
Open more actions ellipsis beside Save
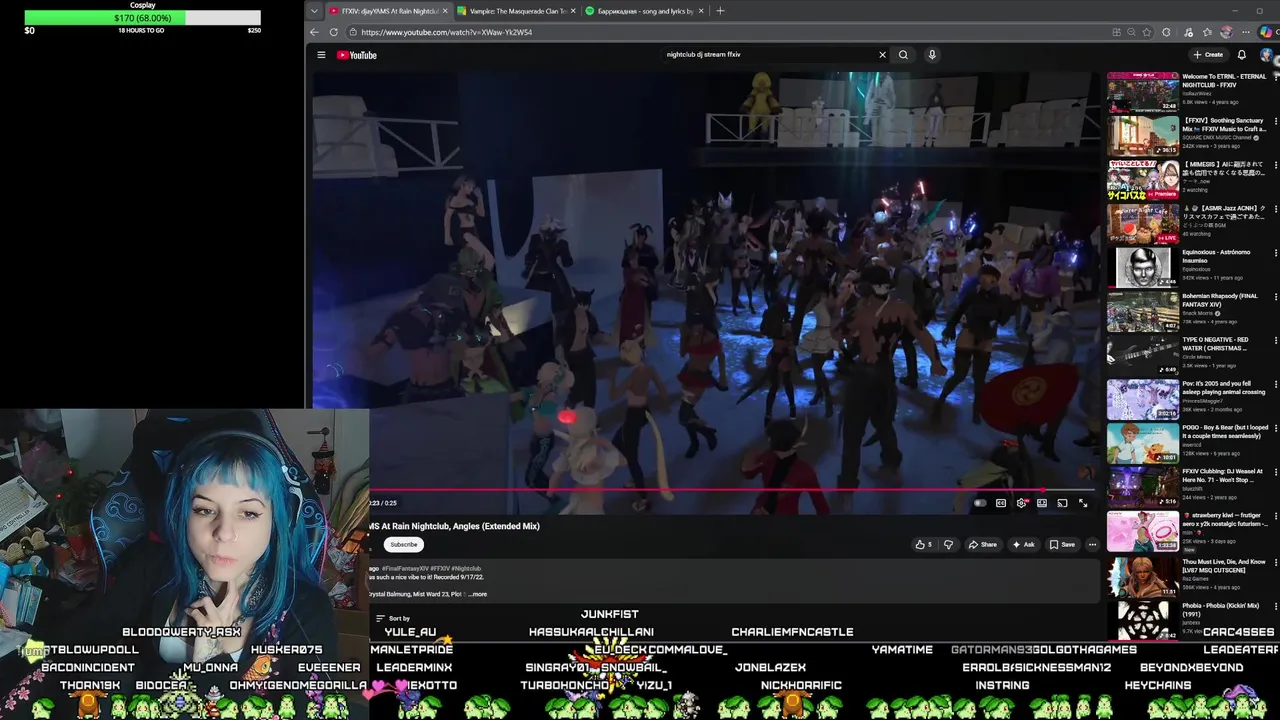(x=1092, y=544)
